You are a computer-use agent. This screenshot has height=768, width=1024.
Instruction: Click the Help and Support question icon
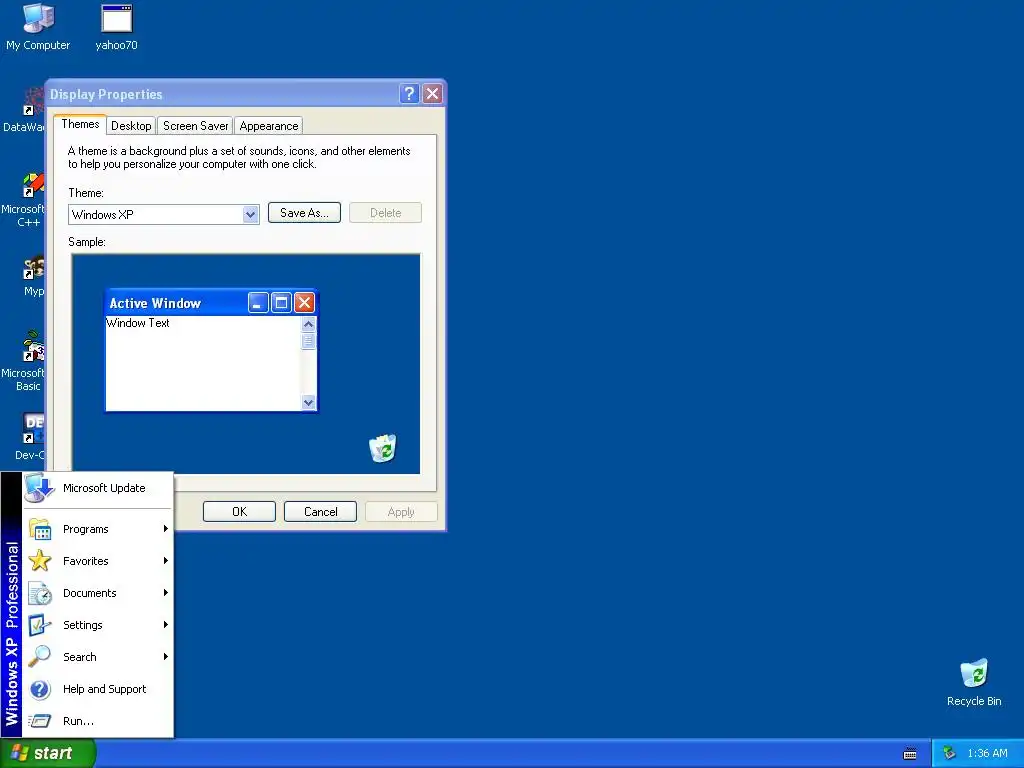click(x=40, y=689)
